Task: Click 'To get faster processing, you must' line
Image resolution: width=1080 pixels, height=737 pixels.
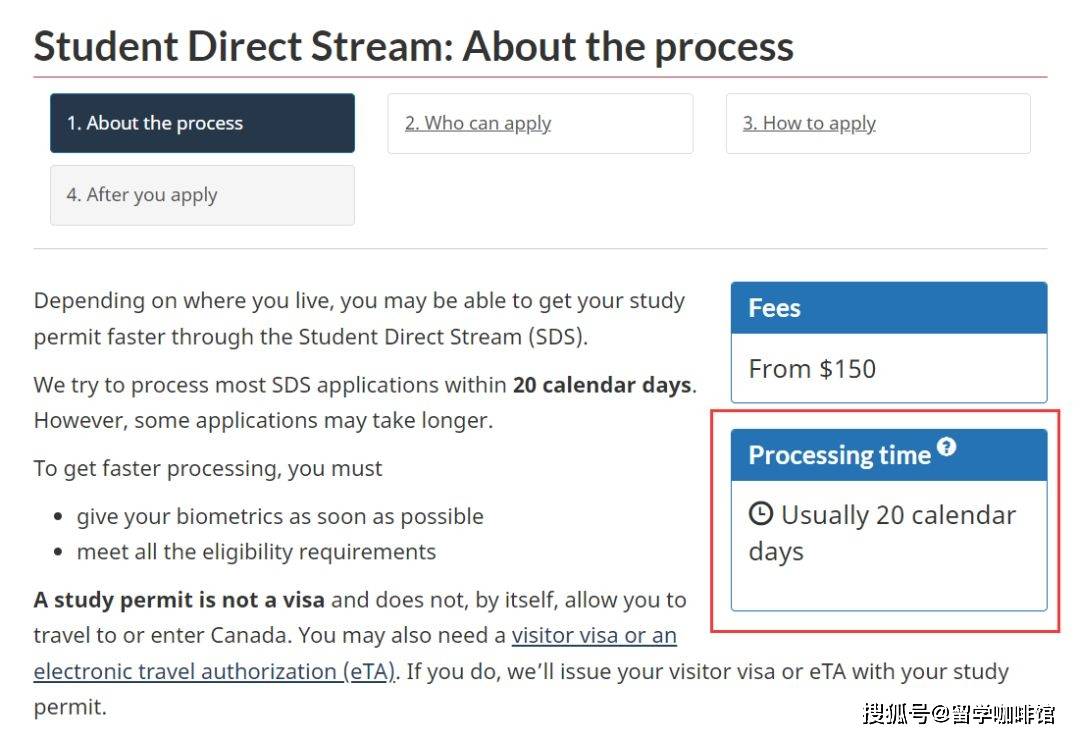Action: tap(208, 468)
